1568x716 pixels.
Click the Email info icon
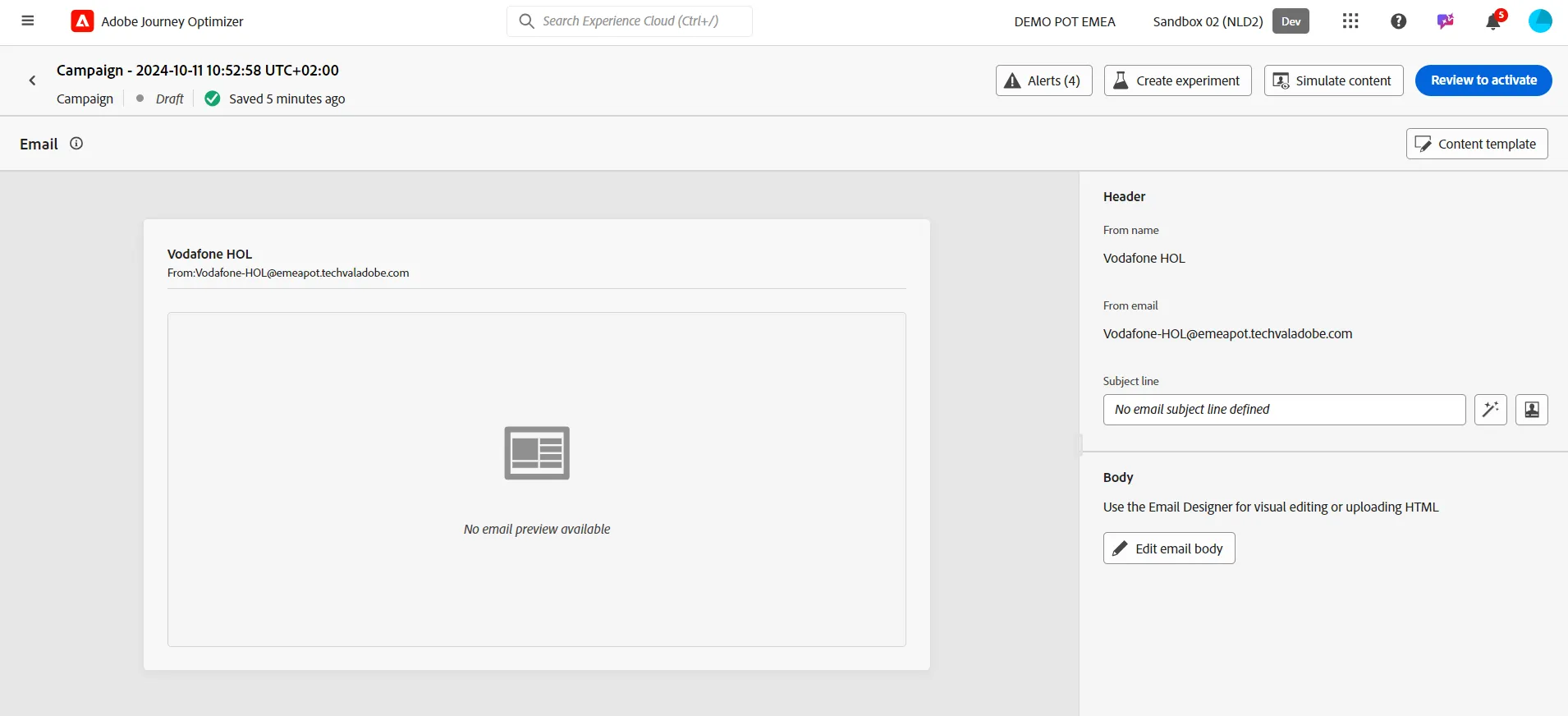(76, 144)
